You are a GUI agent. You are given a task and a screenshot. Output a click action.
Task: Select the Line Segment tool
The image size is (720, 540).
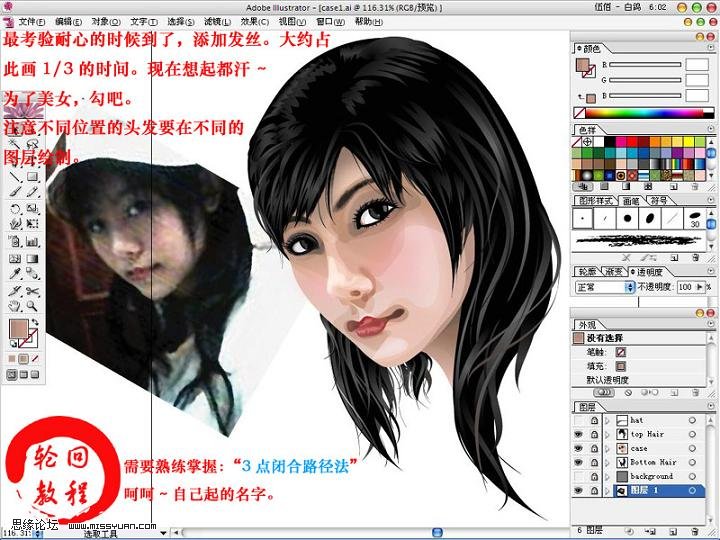[15, 176]
